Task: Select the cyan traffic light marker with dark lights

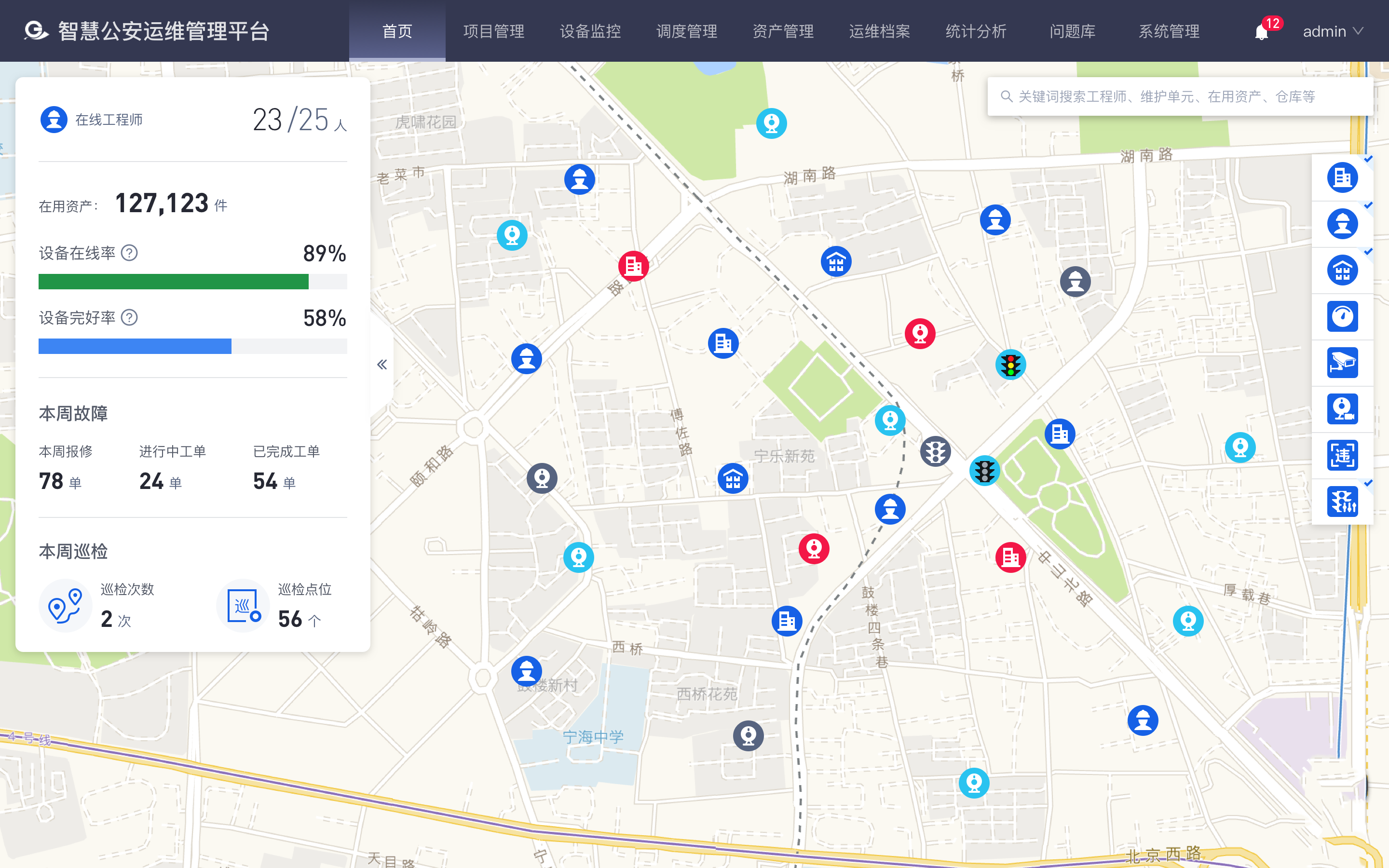Action: [985, 471]
